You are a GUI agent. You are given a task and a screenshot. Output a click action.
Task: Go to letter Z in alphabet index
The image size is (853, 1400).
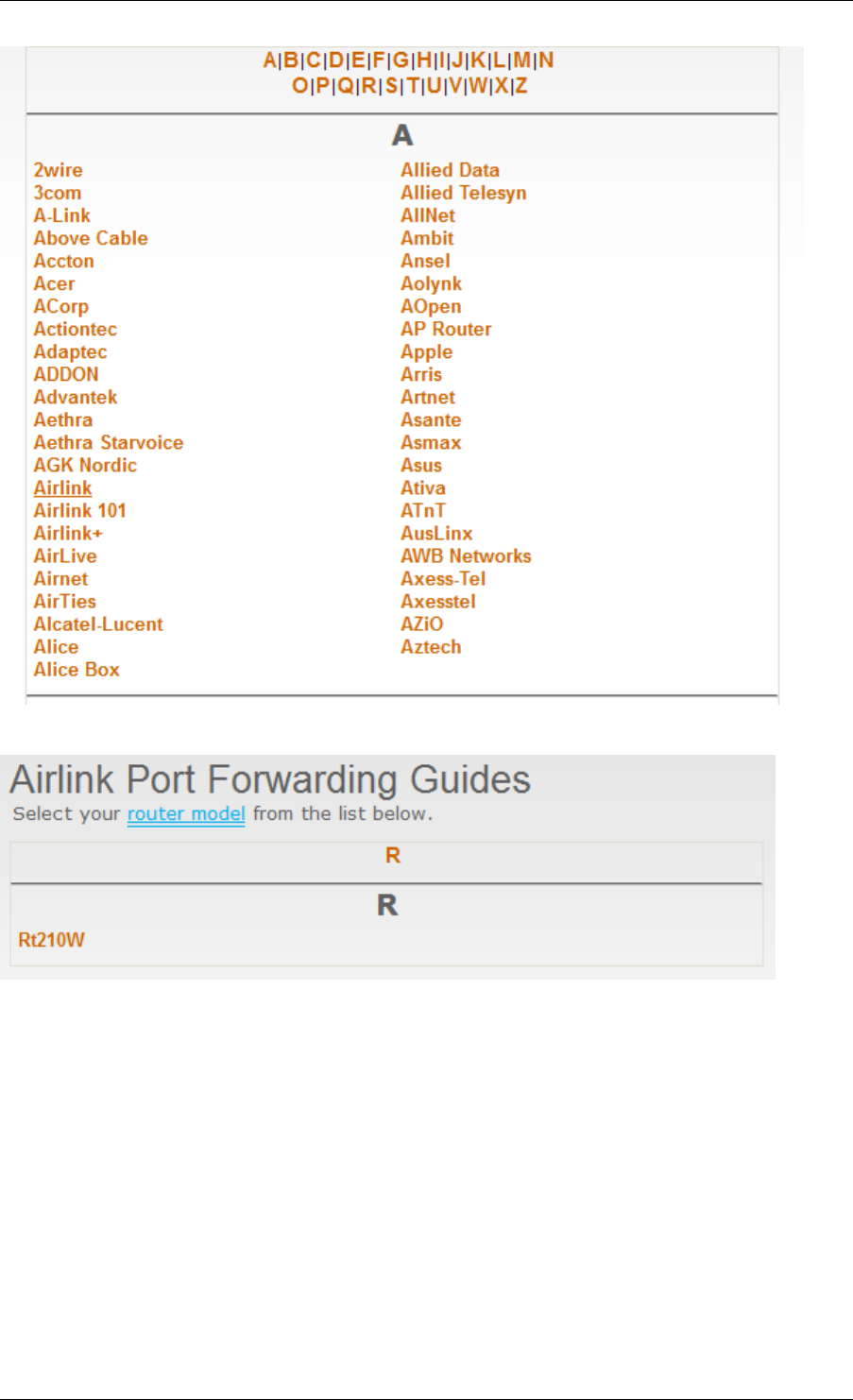click(x=520, y=86)
